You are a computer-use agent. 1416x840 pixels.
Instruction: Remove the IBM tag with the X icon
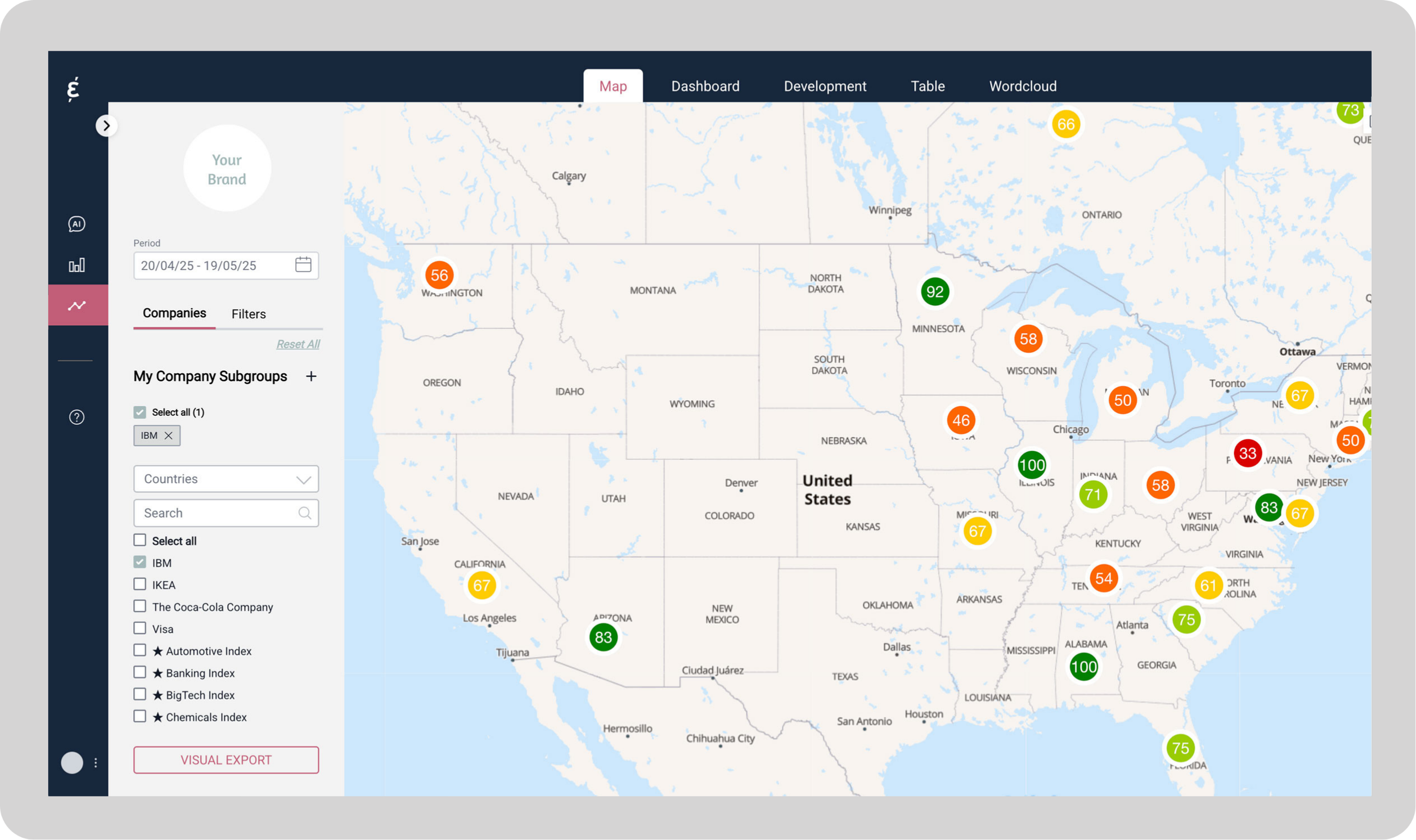[168, 435]
